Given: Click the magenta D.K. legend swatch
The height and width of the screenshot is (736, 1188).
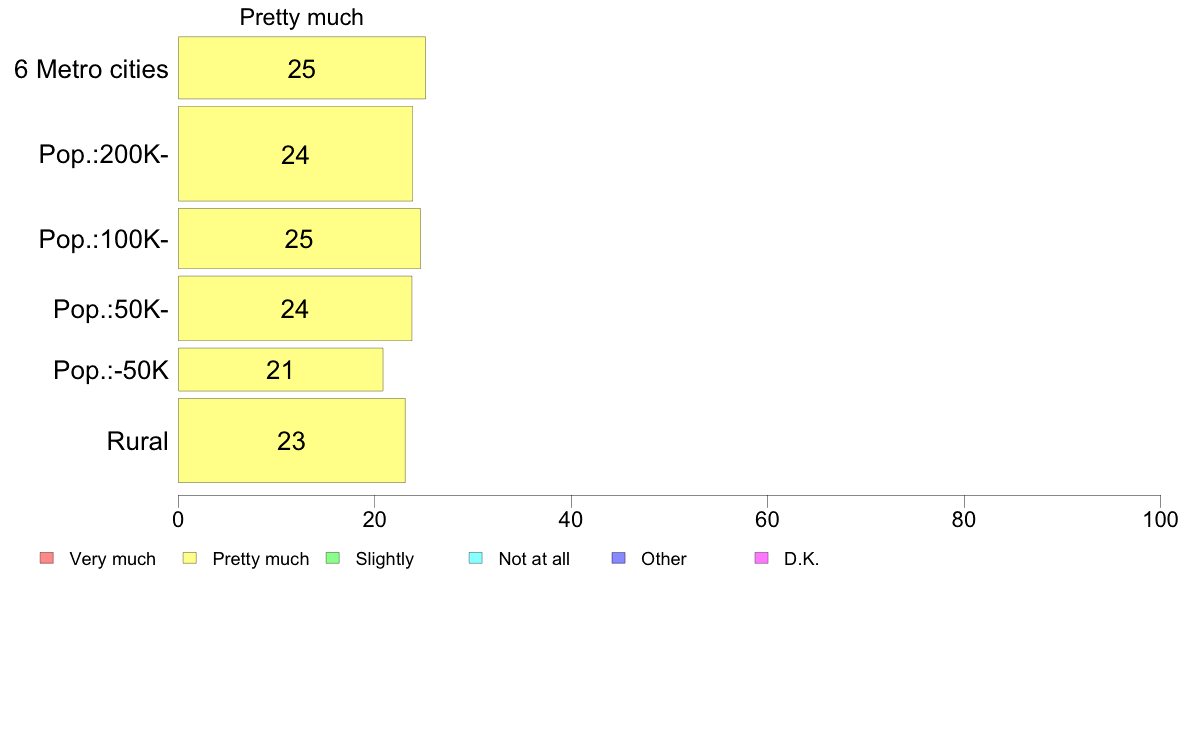Looking at the screenshot, I should 762,559.
